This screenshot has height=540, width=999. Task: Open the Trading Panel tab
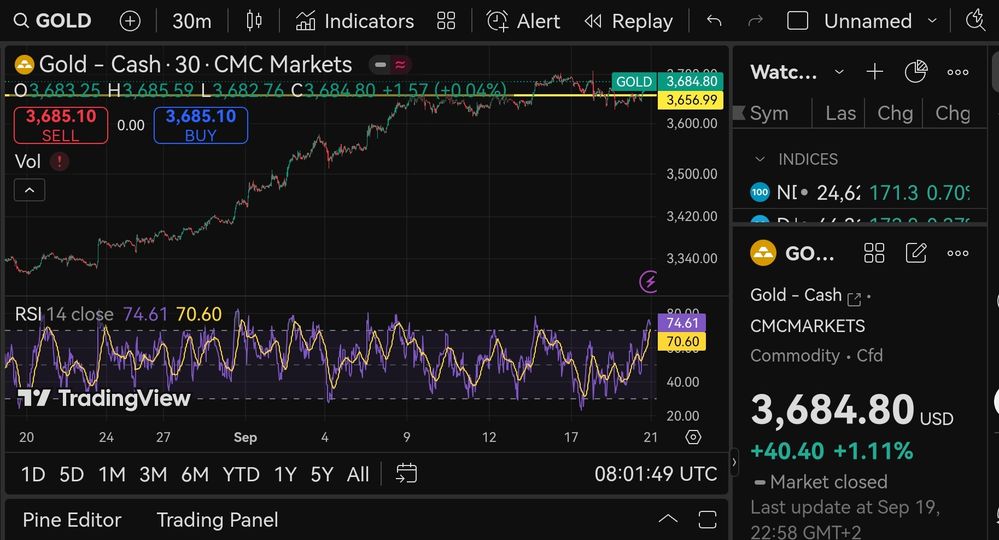click(217, 520)
